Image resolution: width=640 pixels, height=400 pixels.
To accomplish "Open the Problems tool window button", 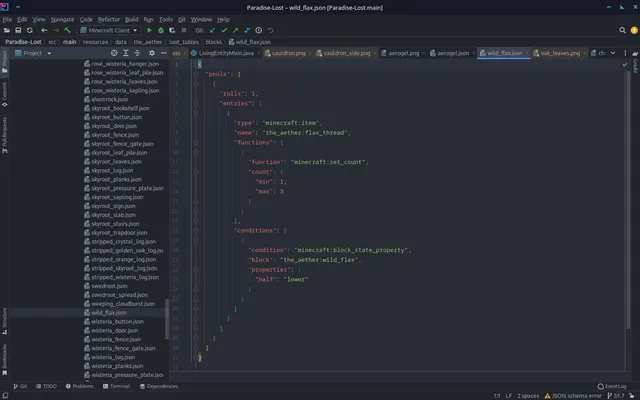I will (x=80, y=386).
